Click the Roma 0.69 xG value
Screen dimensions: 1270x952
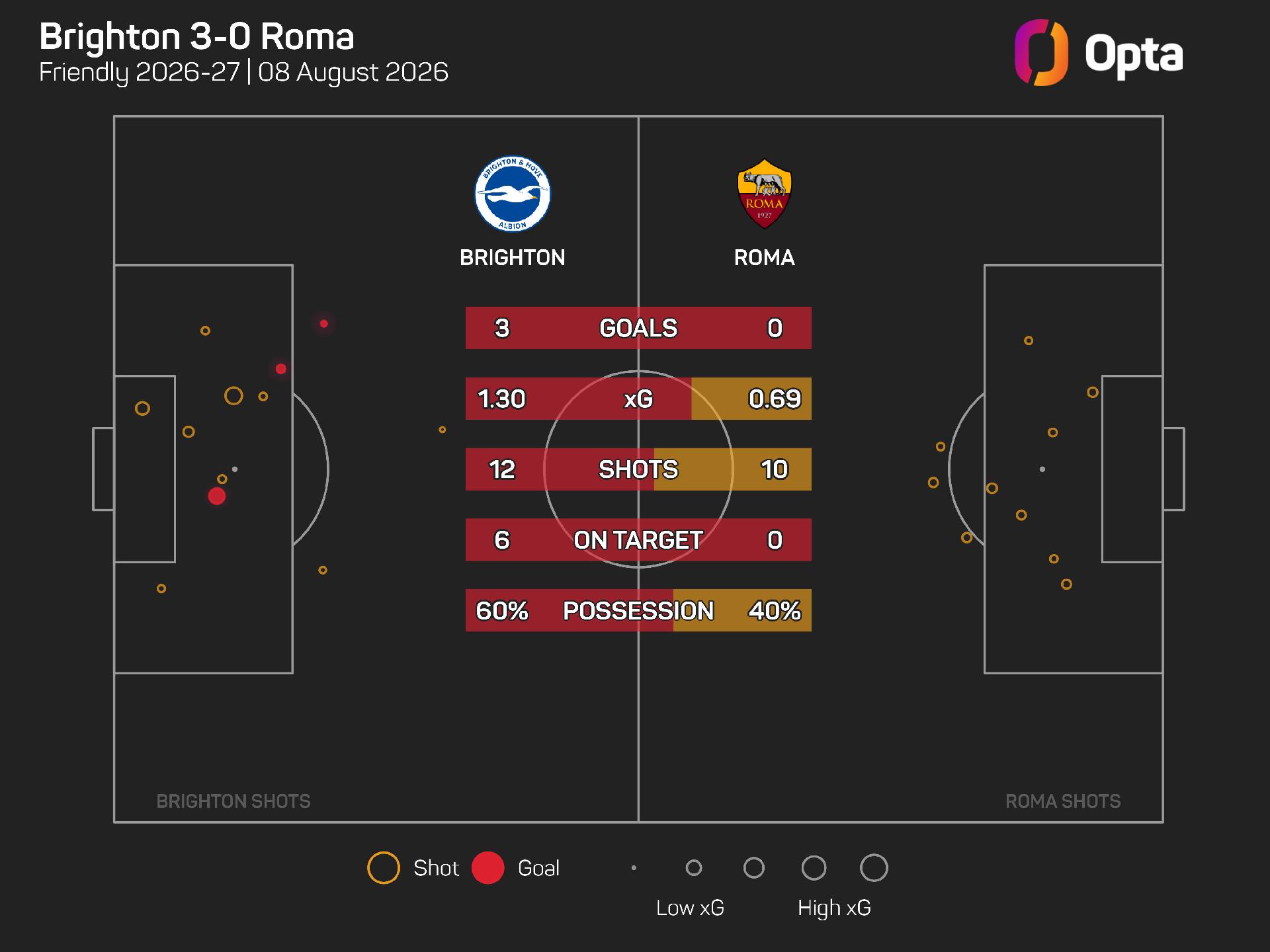pos(775,399)
